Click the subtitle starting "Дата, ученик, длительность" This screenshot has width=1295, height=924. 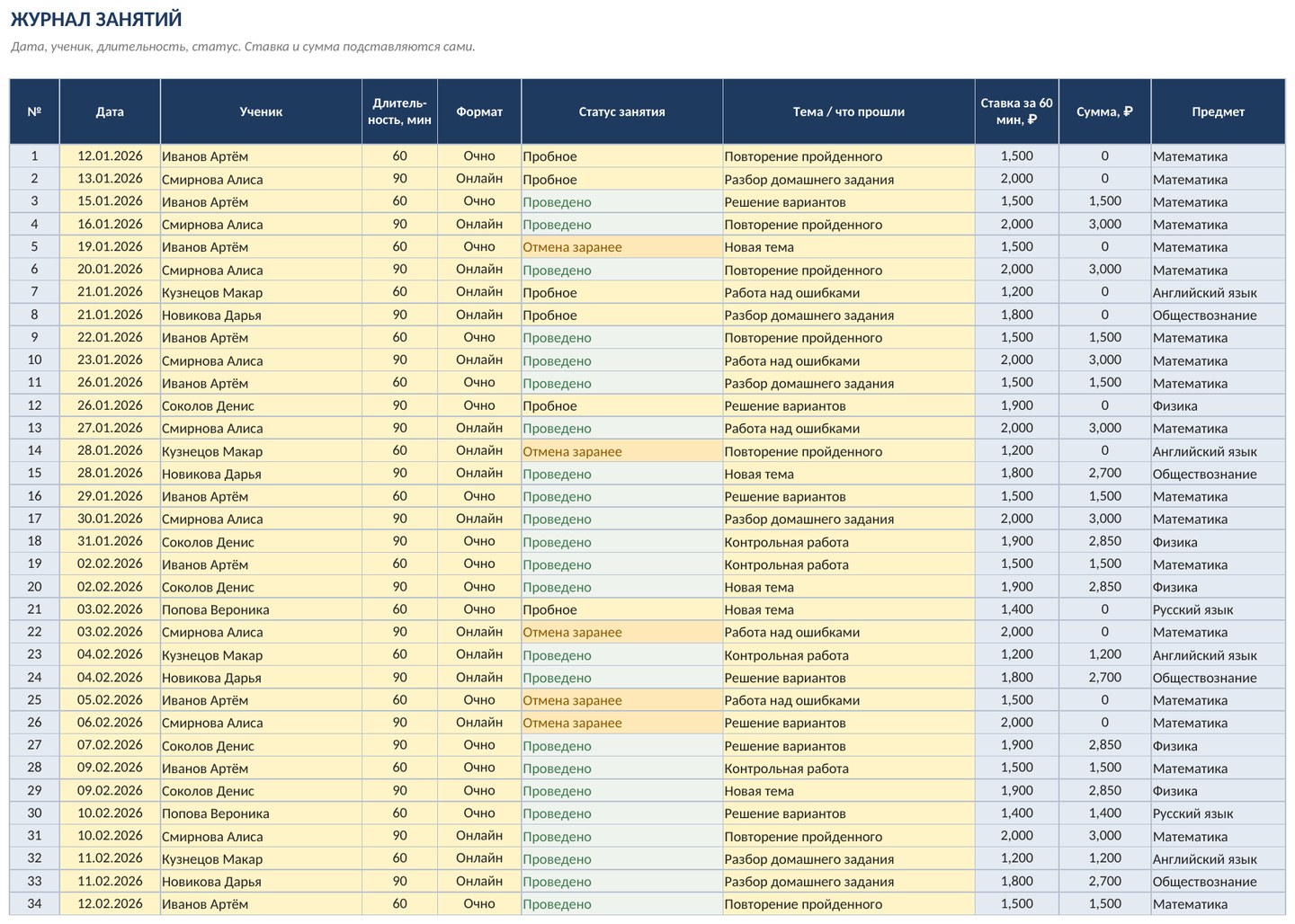tap(243, 47)
